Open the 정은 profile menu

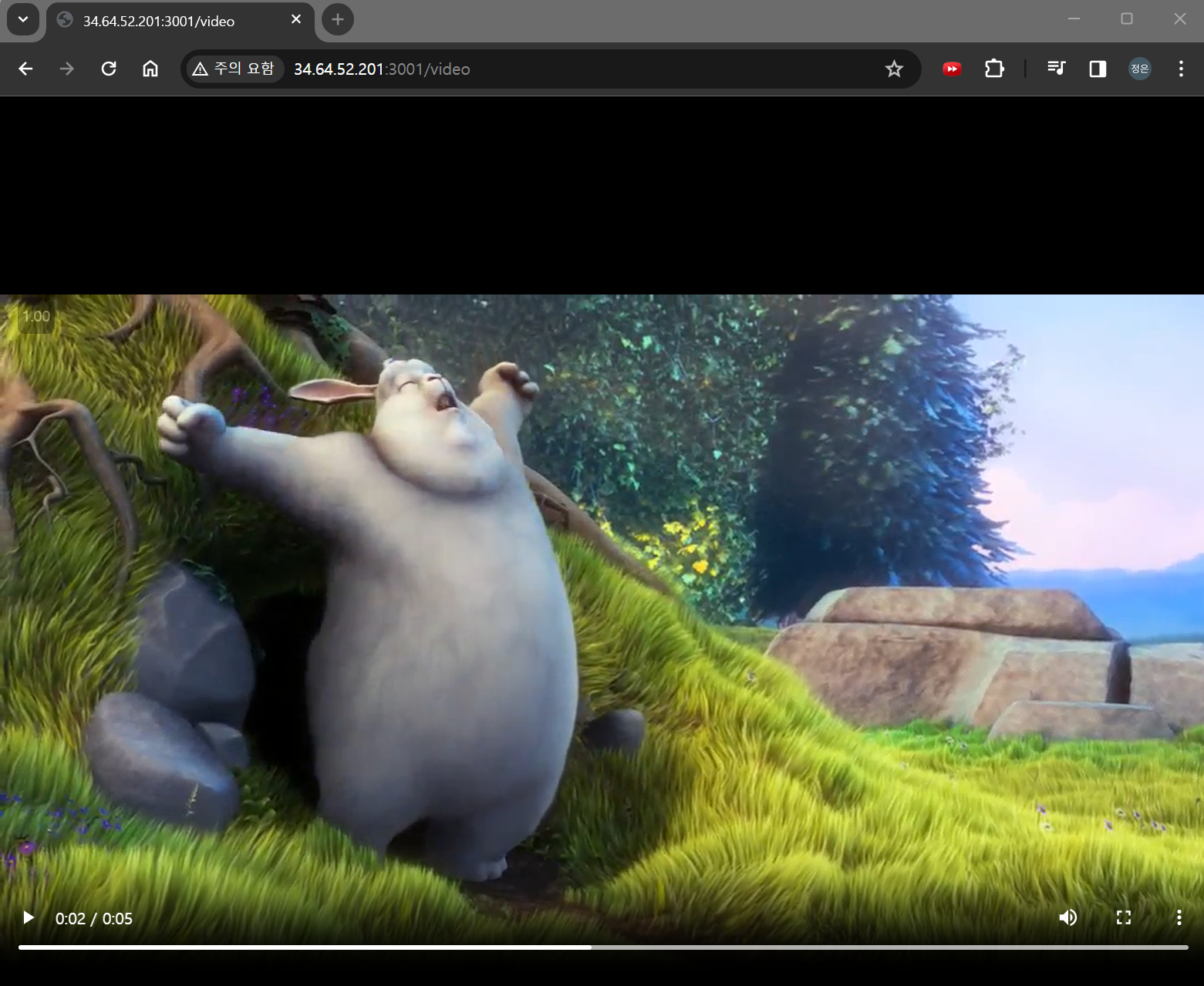pos(1139,69)
